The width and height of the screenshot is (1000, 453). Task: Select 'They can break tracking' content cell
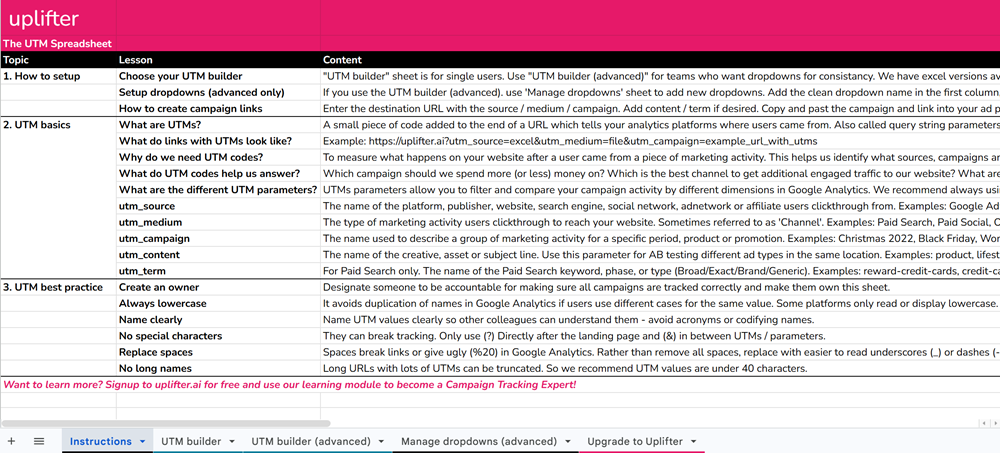coord(660,336)
